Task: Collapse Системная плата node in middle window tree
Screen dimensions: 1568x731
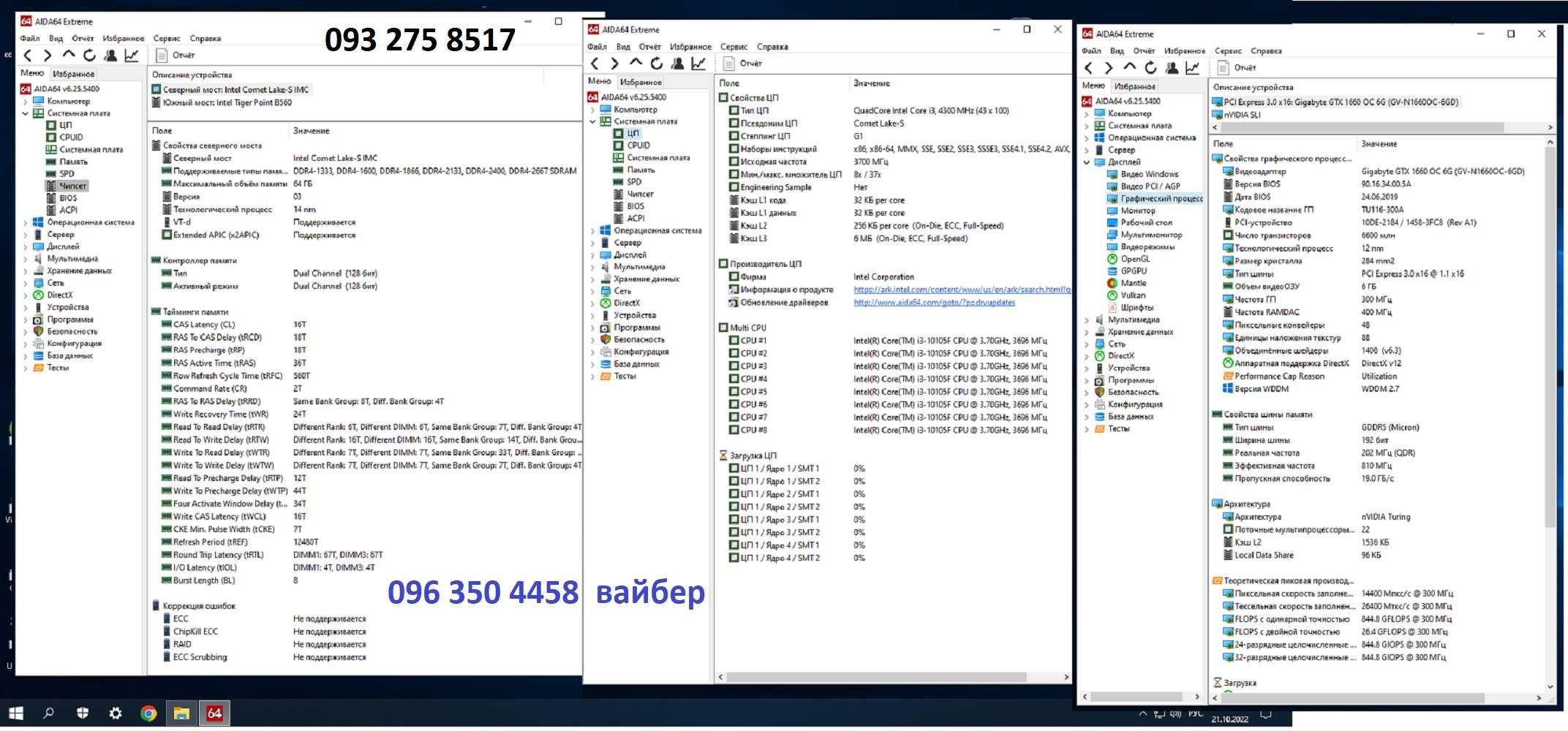Action: (x=592, y=121)
